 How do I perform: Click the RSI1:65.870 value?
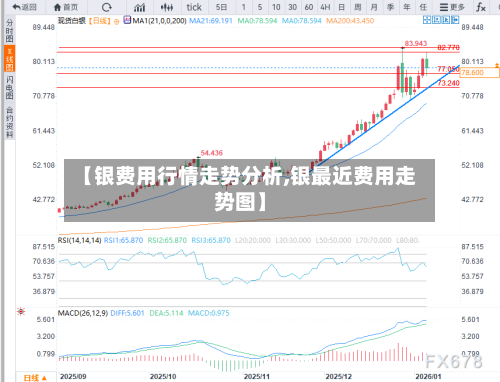point(123,240)
